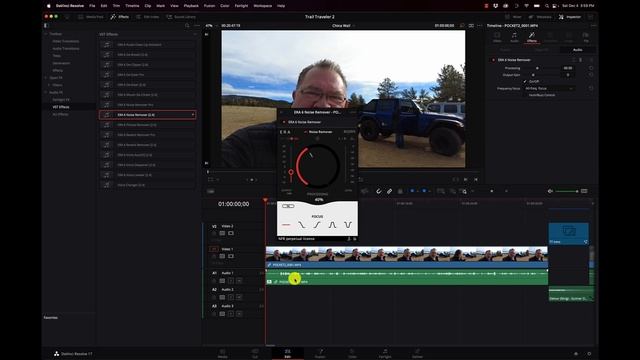Switch to the Edit page at bottom
This screenshot has width=640, height=360.
click(287, 353)
